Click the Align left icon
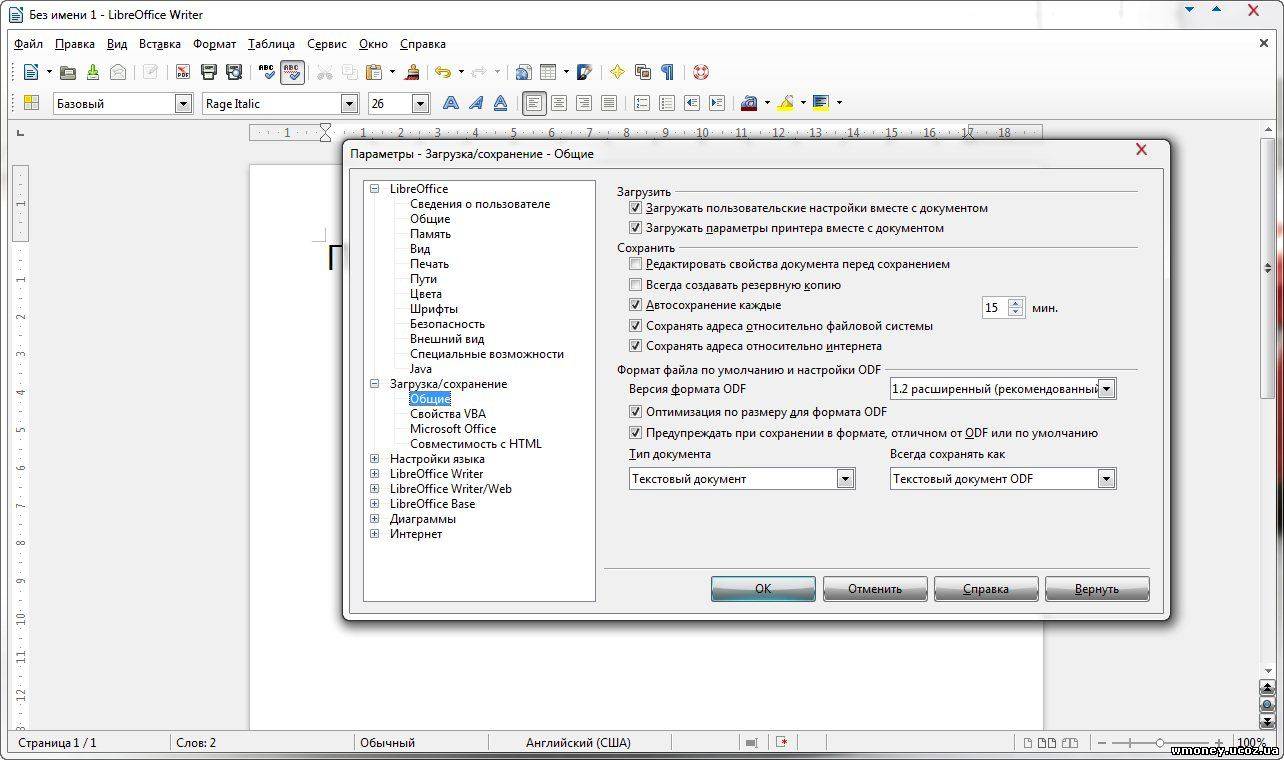Viewport: 1284px width, 760px height. pyautogui.click(x=534, y=103)
